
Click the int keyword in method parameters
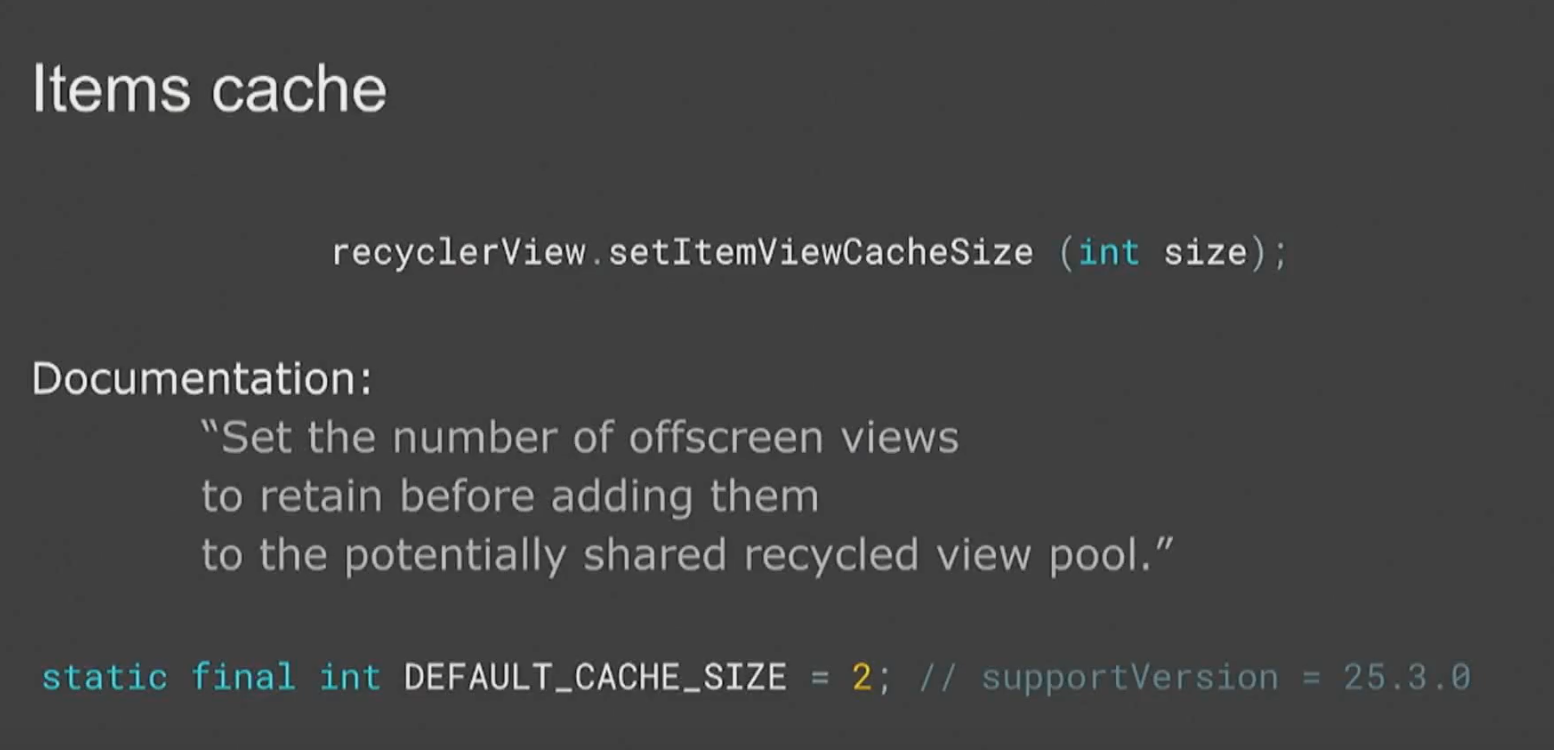pyautogui.click(x=1109, y=251)
